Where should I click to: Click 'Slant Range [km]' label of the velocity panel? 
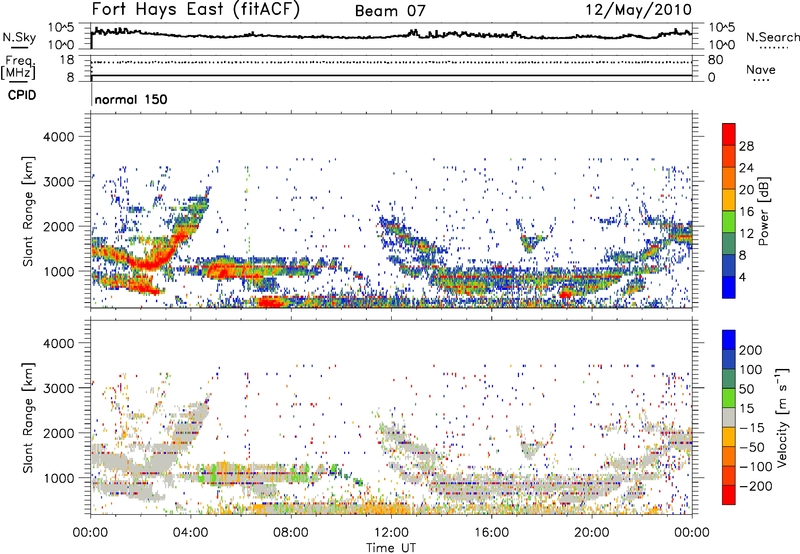28,417
